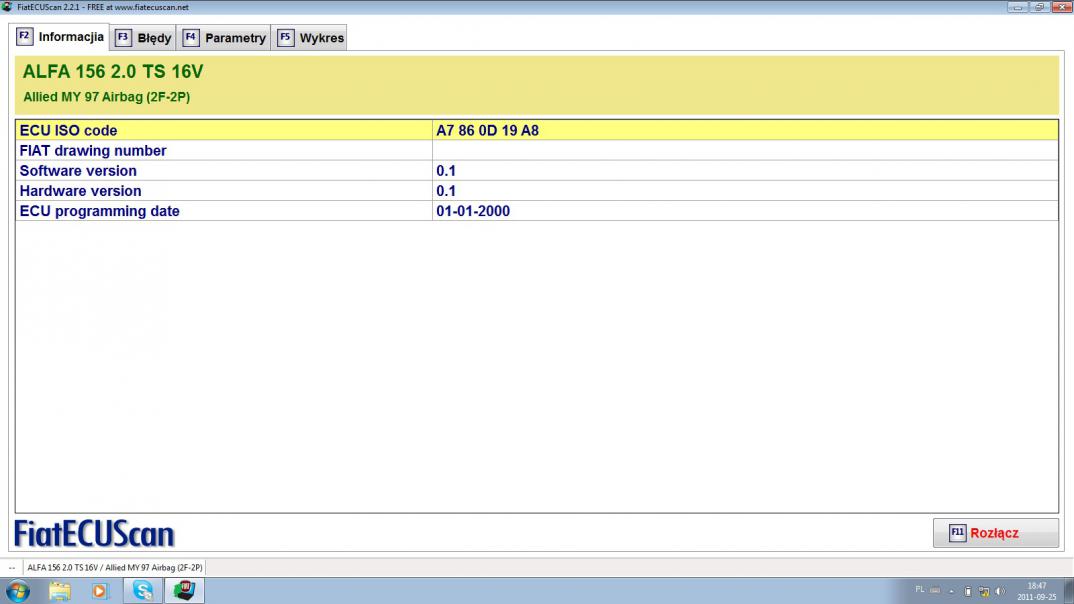Click the Allied MY 97 Airbag subtitle
This screenshot has width=1074, height=604.
[x=107, y=97]
